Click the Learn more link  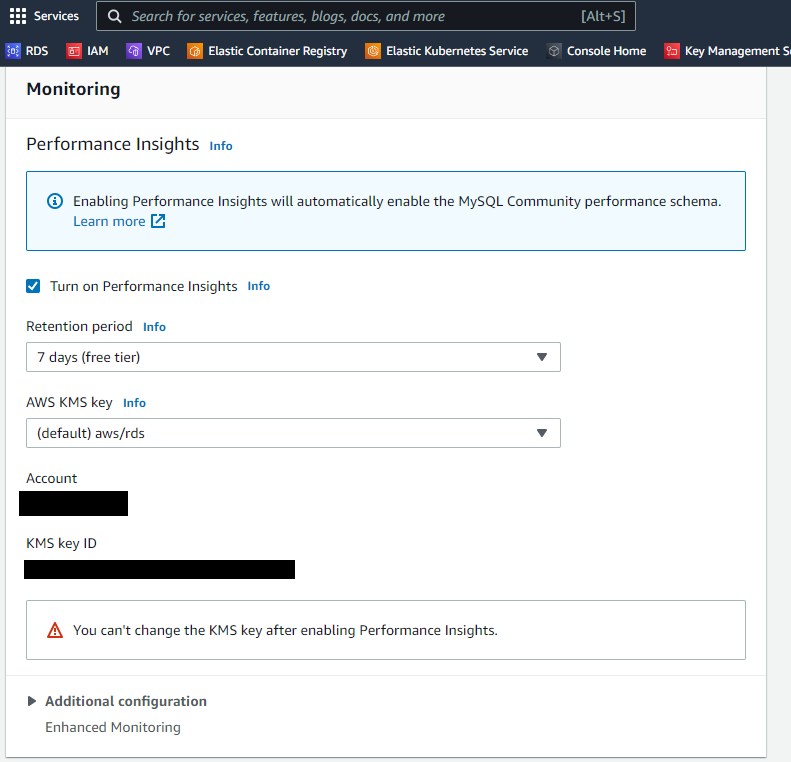(109, 221)
